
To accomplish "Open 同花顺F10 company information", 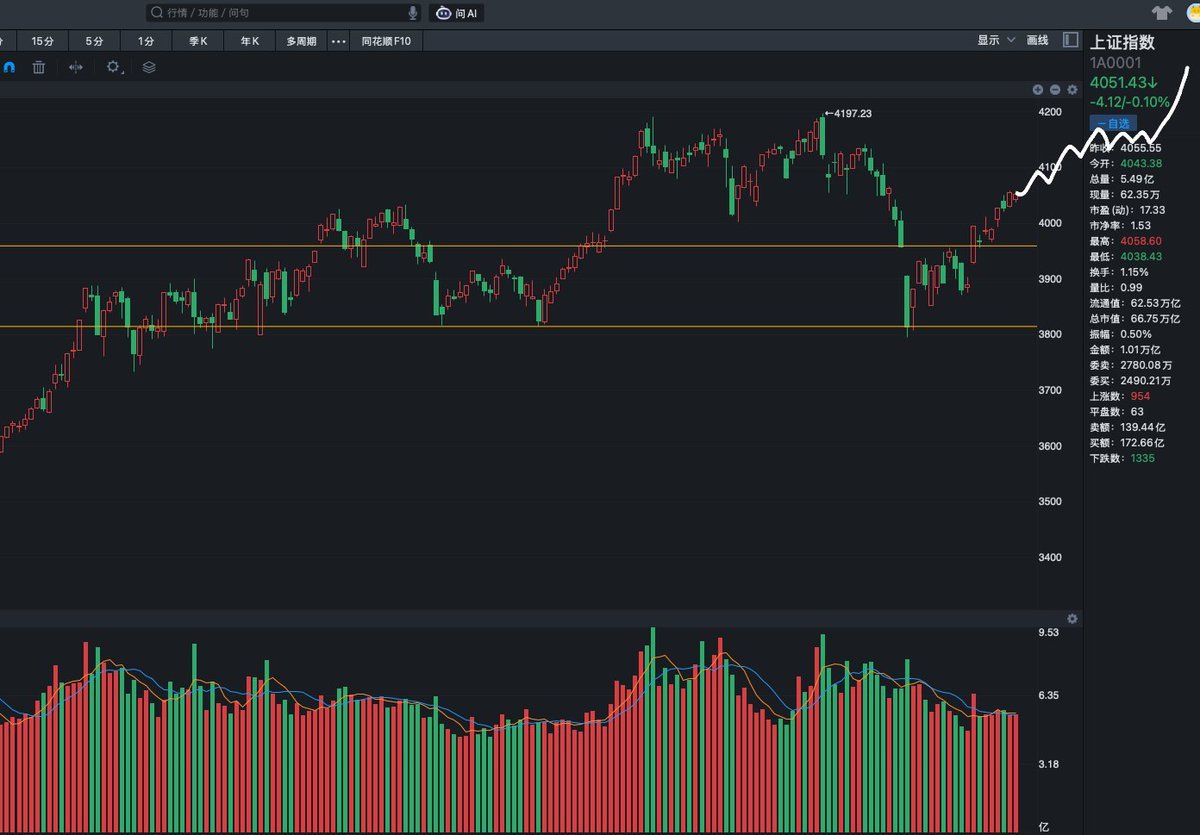I will click(x=386, y=41).
